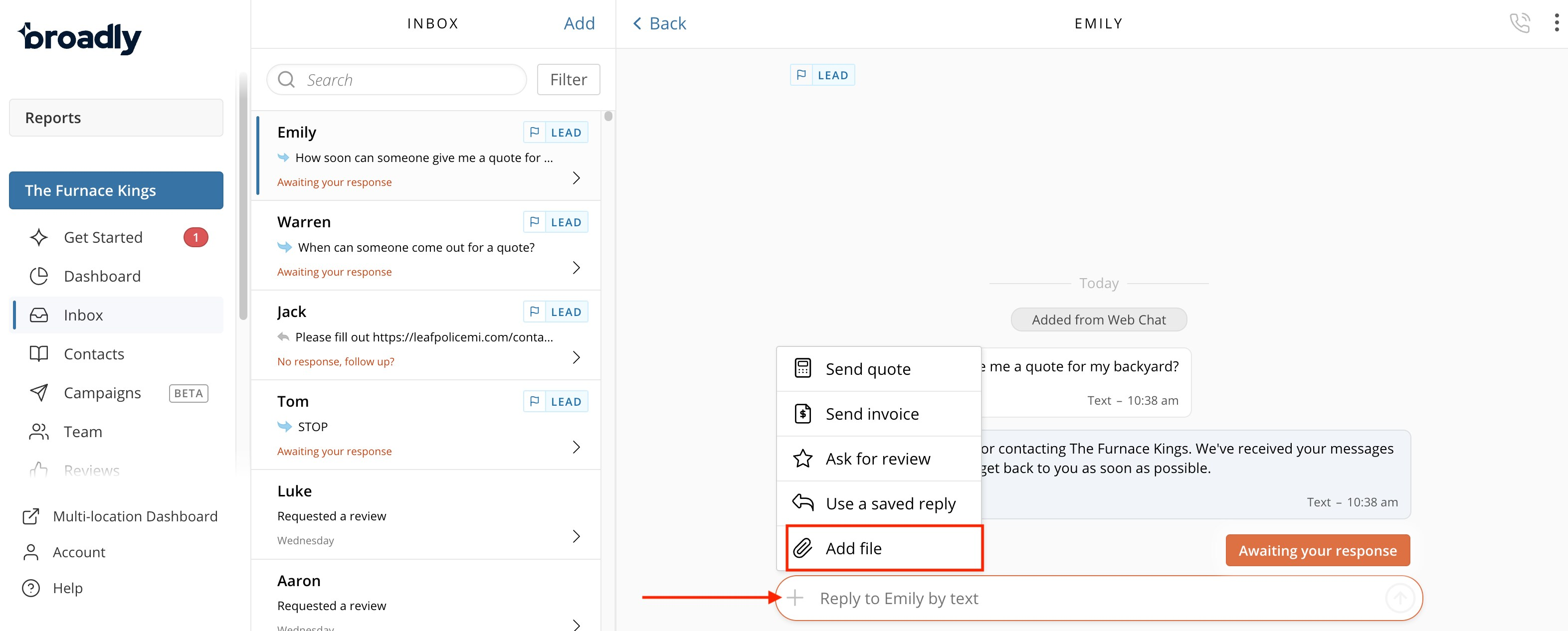The image size is (1568, 631).
Task: Expand Luke's conversation chevron arrow
Action: click(576, 536)
